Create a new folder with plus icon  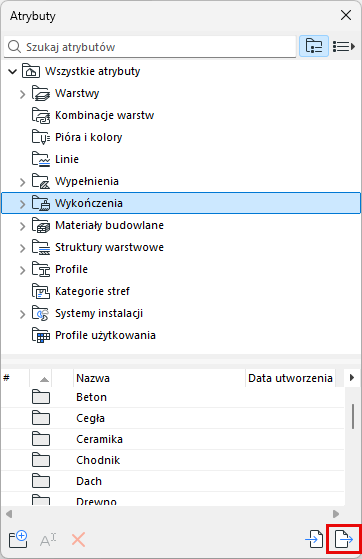pyautogui.click(x=18, y=539)
